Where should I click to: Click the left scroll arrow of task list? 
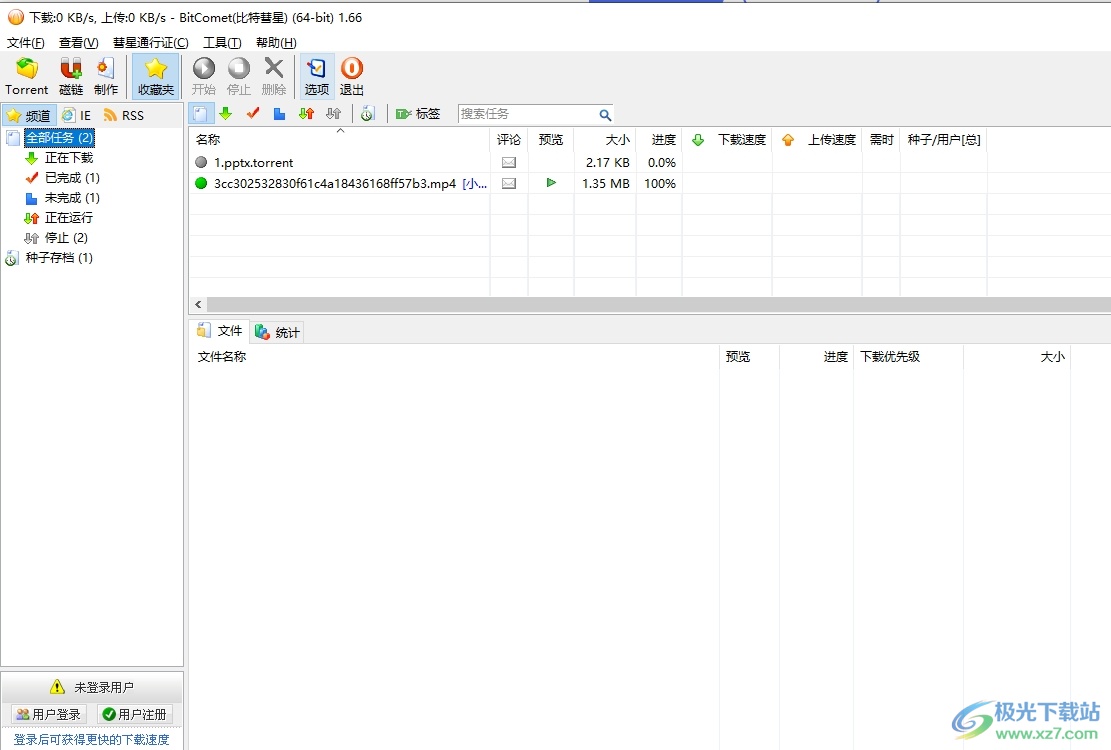click(x=198, y=305)
